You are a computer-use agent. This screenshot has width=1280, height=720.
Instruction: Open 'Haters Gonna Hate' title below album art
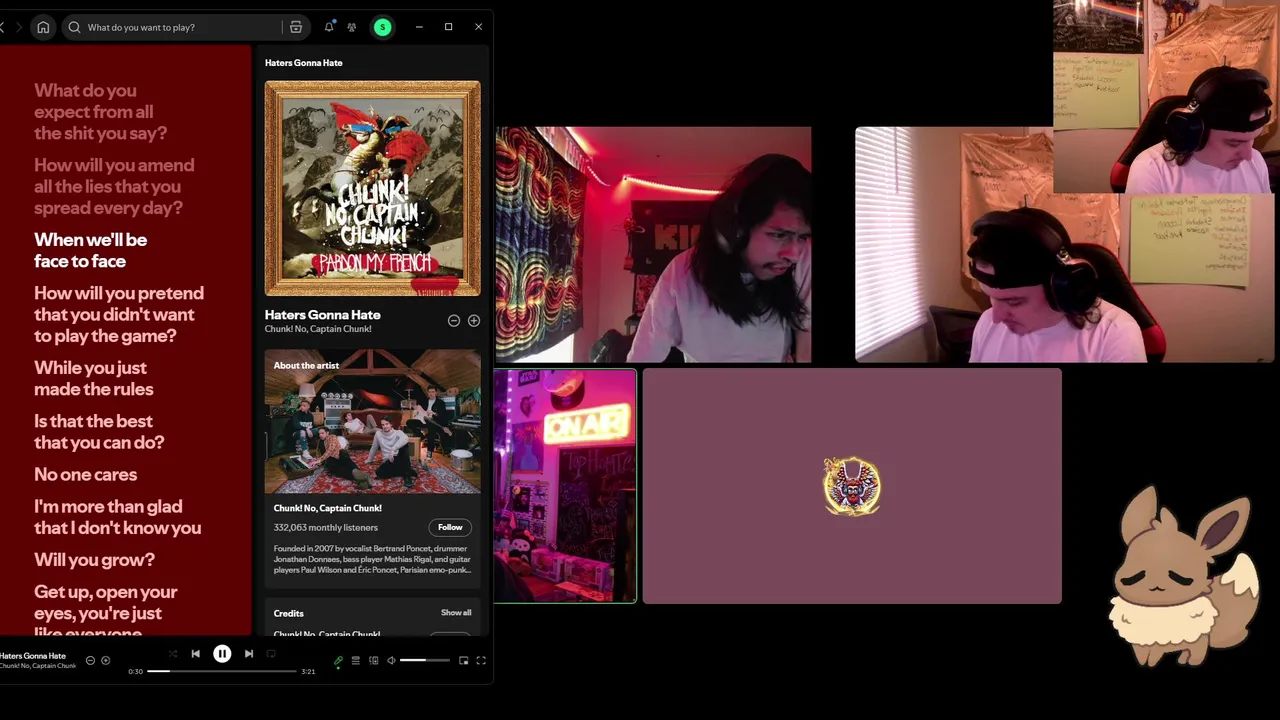point(322,315)
